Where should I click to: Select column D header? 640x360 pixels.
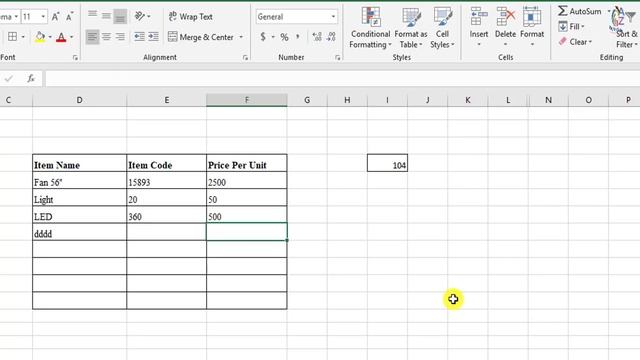click(x=80, y=100)
